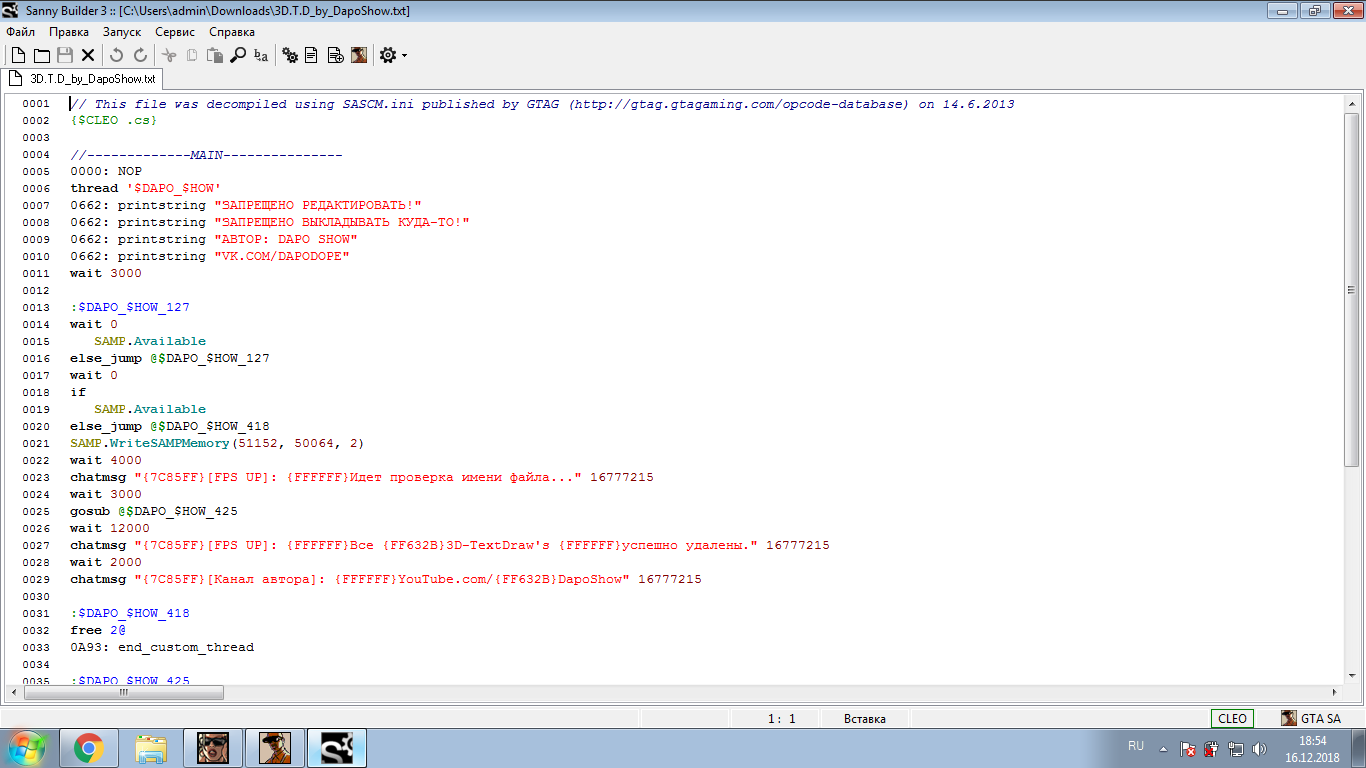Click the "VK.COM/DAPODOPE" string
The image size is (1366, 768).
click(x=282, y=256)
